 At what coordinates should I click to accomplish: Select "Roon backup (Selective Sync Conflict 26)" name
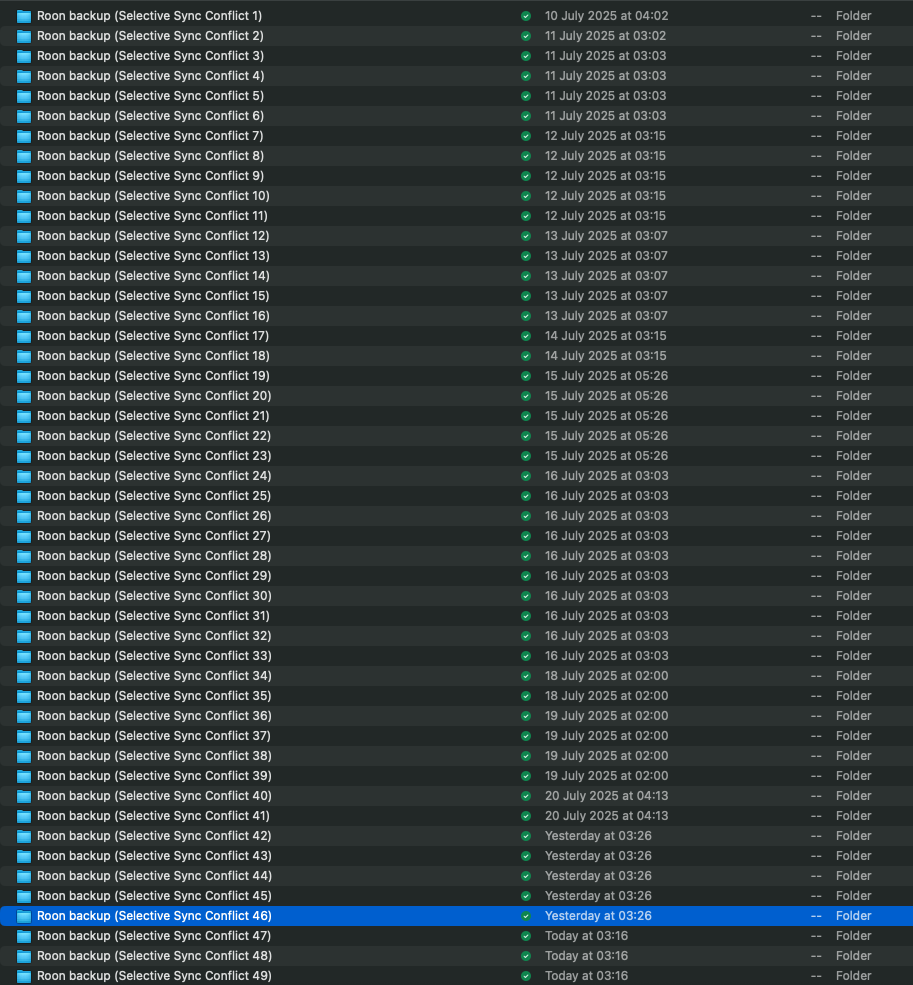(154, 516)
